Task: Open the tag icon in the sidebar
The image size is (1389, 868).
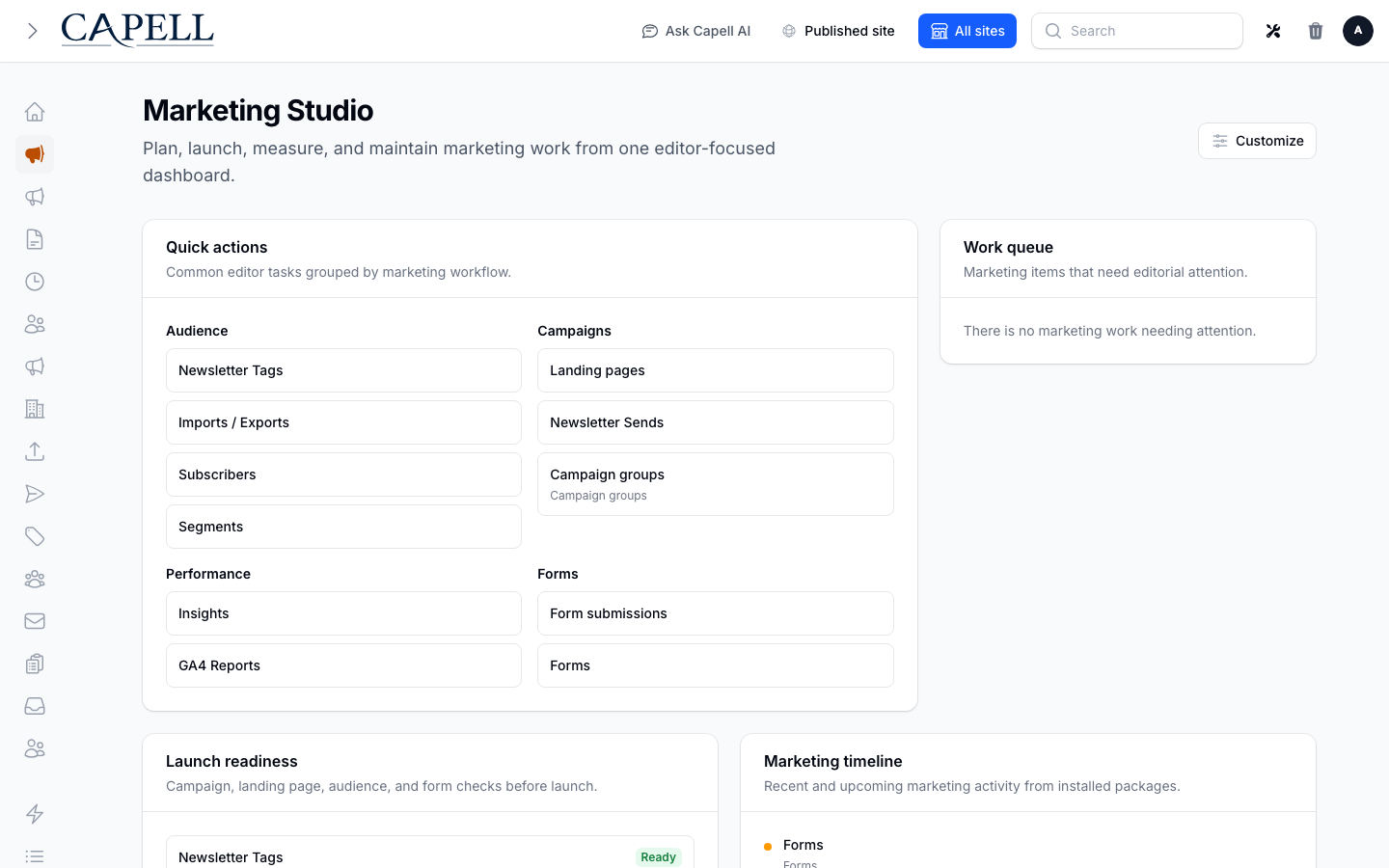Action: click(x=35, y=536)
